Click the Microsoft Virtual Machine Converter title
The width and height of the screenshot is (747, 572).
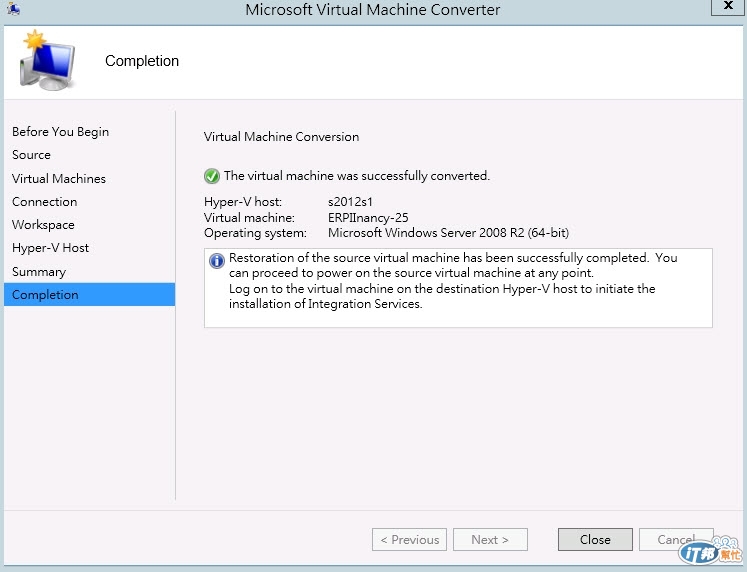click(x=373, y=10)
